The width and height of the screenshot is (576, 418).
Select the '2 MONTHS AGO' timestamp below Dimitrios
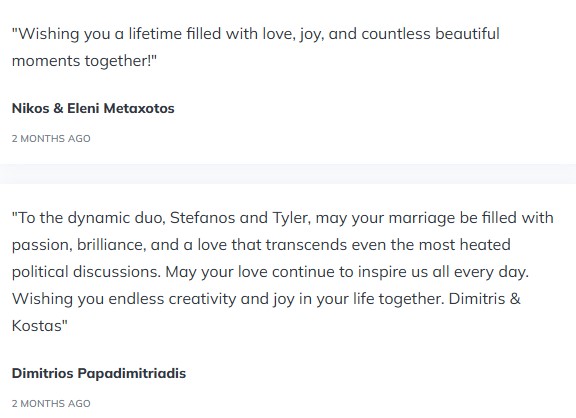pyautogui.click(x=51, y=403)
